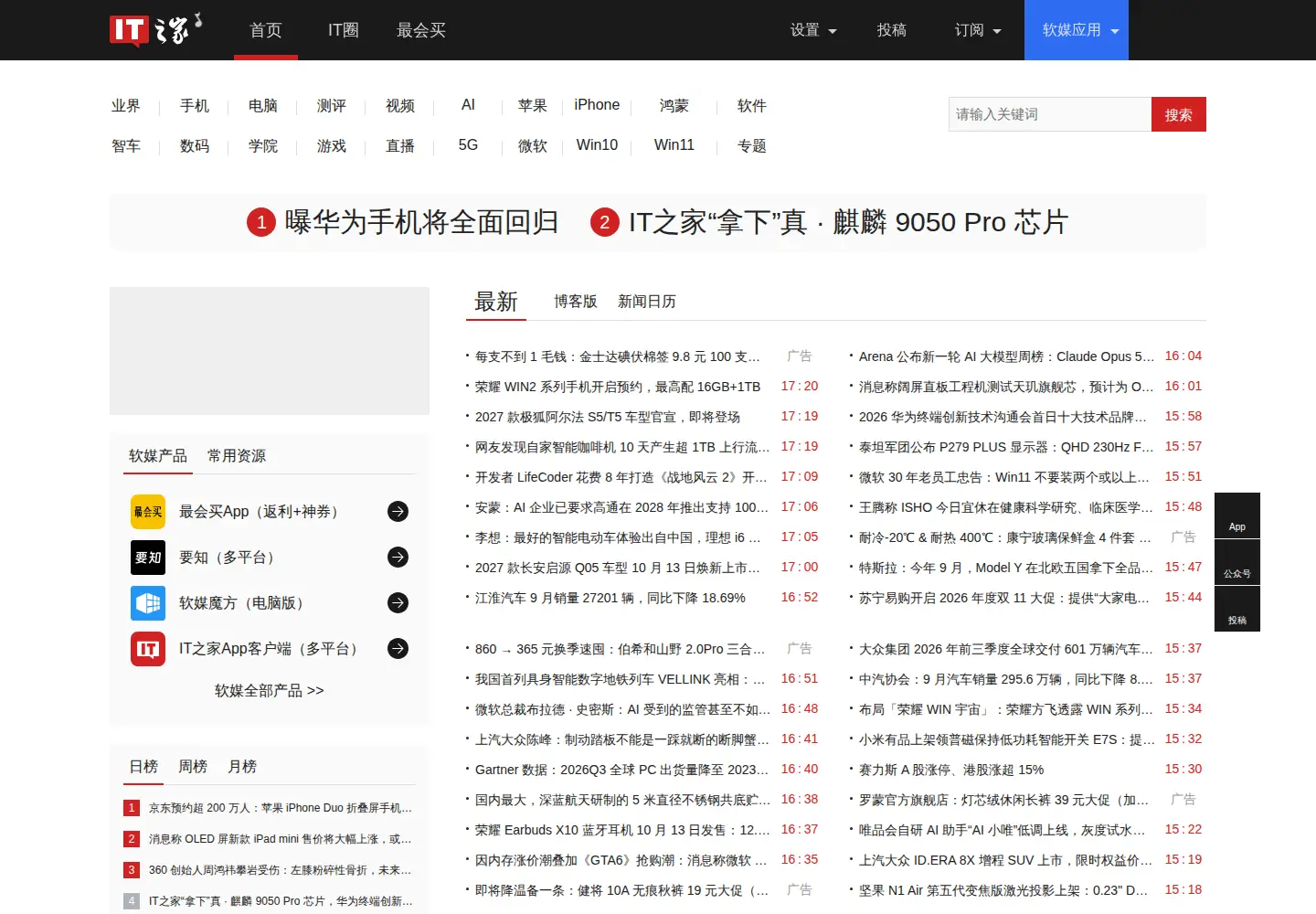This screenshot has height=914, width=1316.
Task: Select the 最新 news tab
Action: click(x=496, y=302)
